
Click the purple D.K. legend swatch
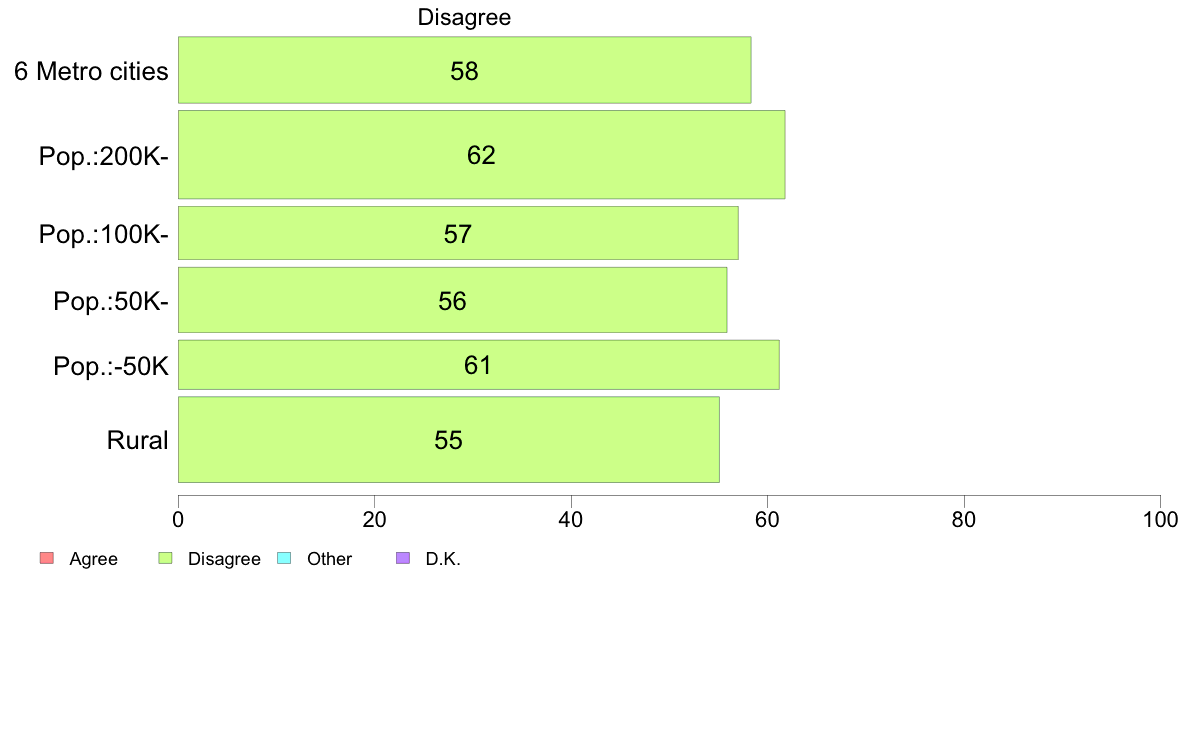[403, 559]
